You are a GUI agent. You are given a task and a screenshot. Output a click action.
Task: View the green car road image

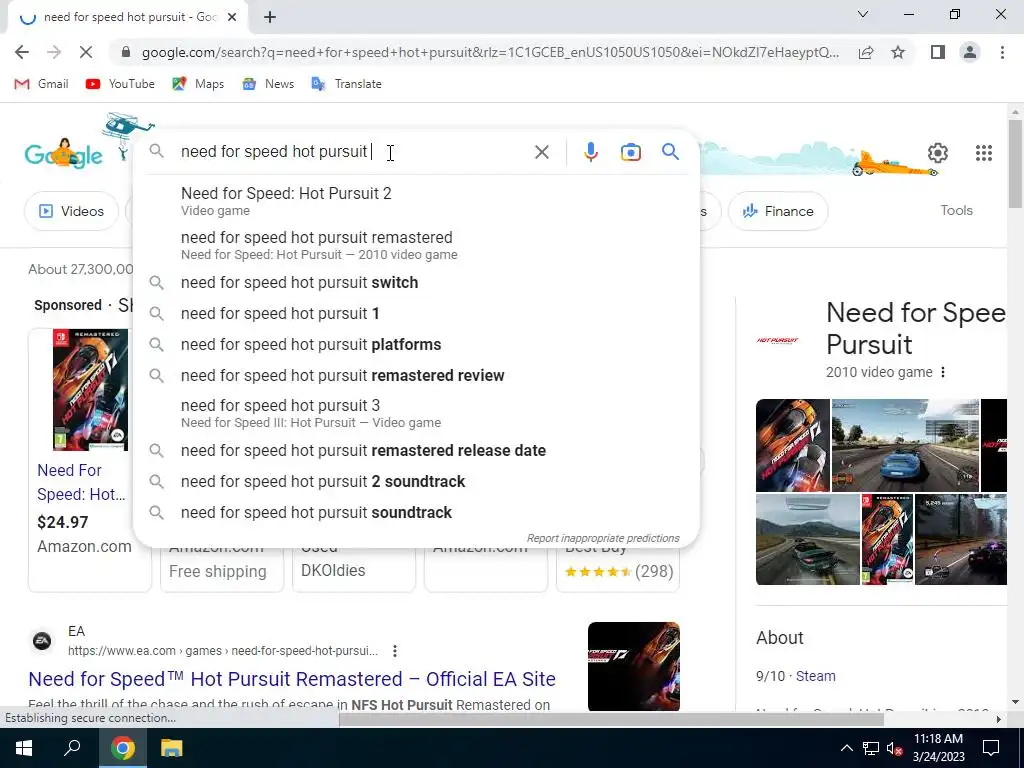[808, 539]
